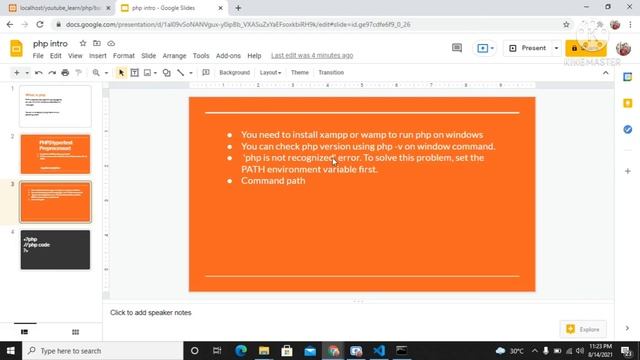Image resolution: width=640 pixels, height=360 pixels.
Task: Choose the select cursor tool
Action: [x=121, y=73]
